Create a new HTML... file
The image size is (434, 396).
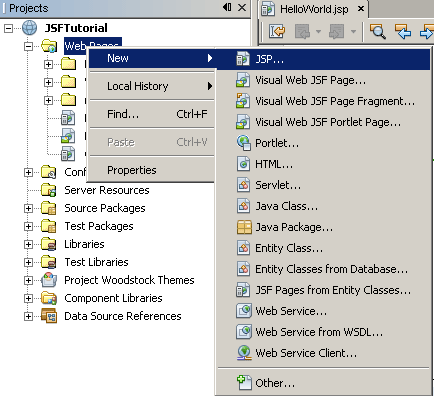[323, 164]
